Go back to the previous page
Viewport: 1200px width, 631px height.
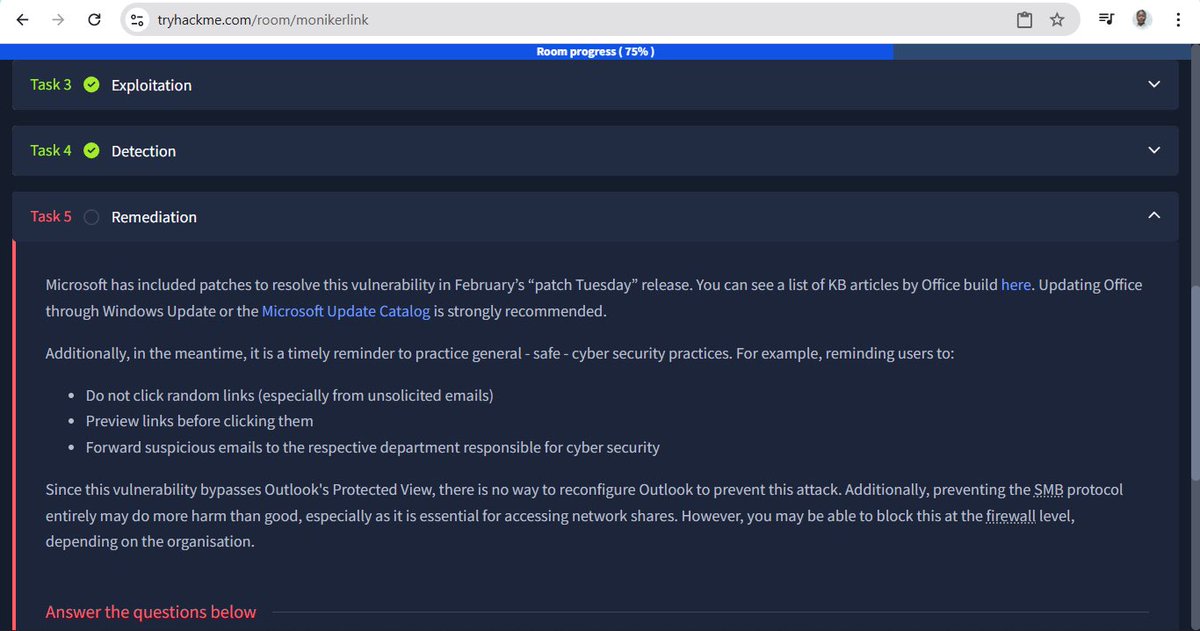point(22,19)
